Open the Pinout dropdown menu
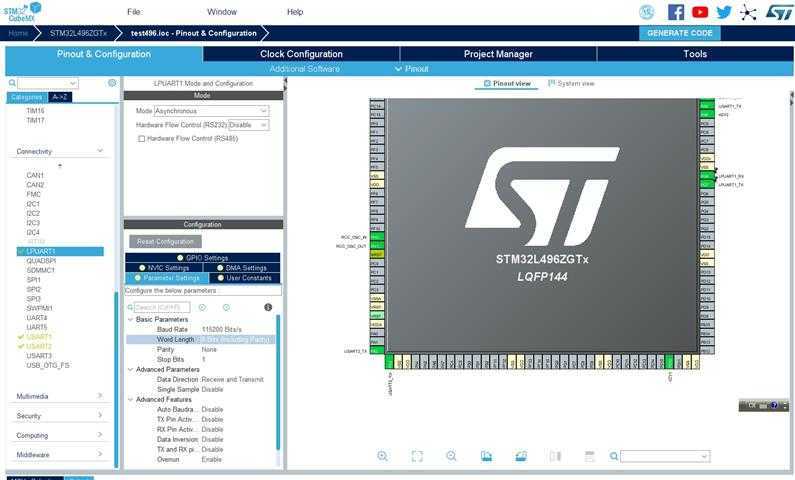 click(x=412, y=69)
